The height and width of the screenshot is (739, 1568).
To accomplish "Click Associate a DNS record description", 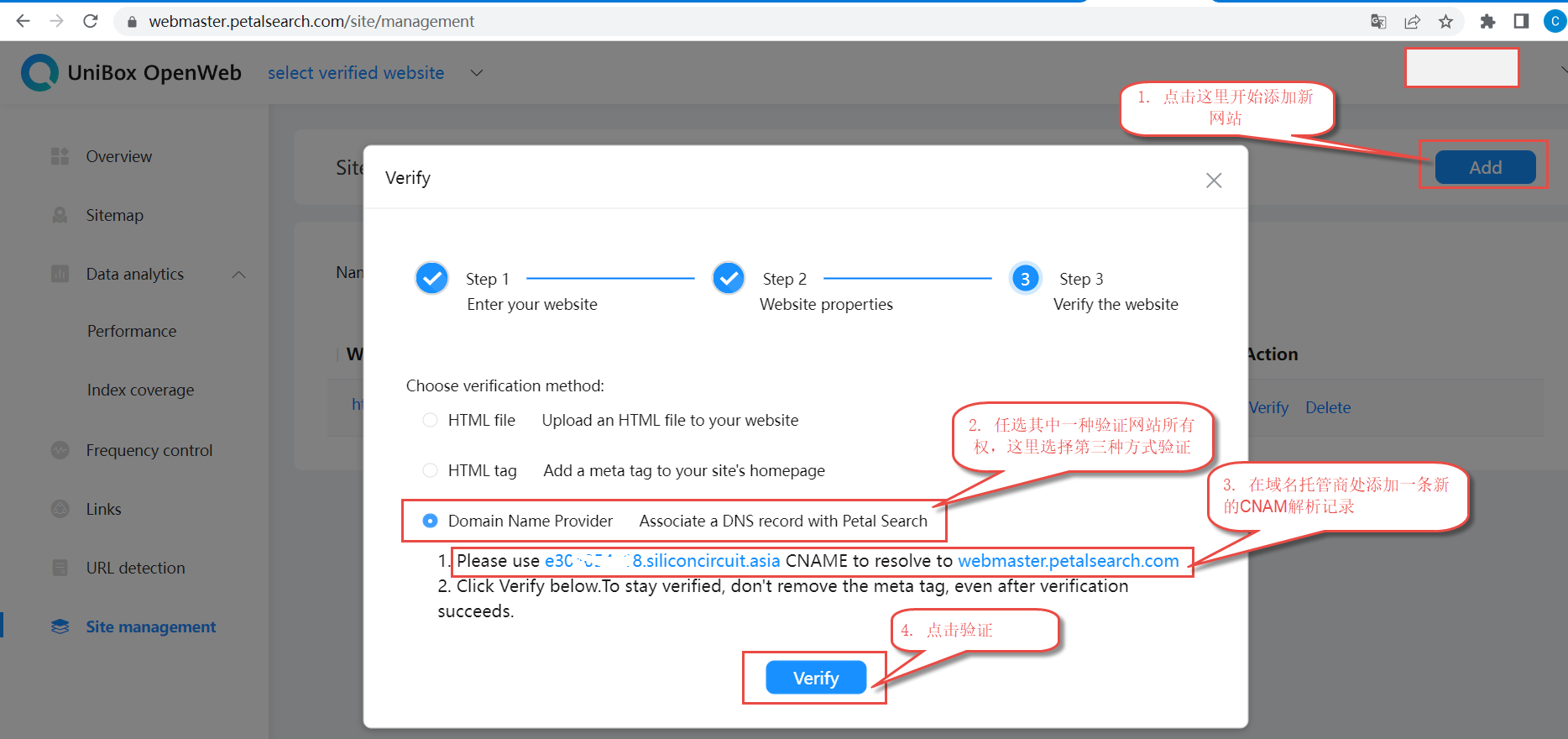I will 783,521.
